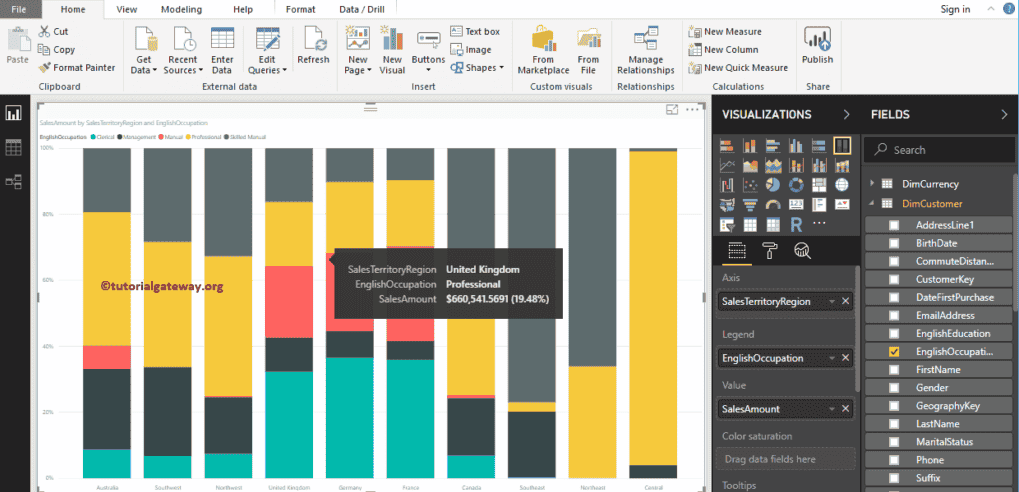1019x492 pixels.
Task: Open the Format ribbon tab
Action: pos(300,9)
